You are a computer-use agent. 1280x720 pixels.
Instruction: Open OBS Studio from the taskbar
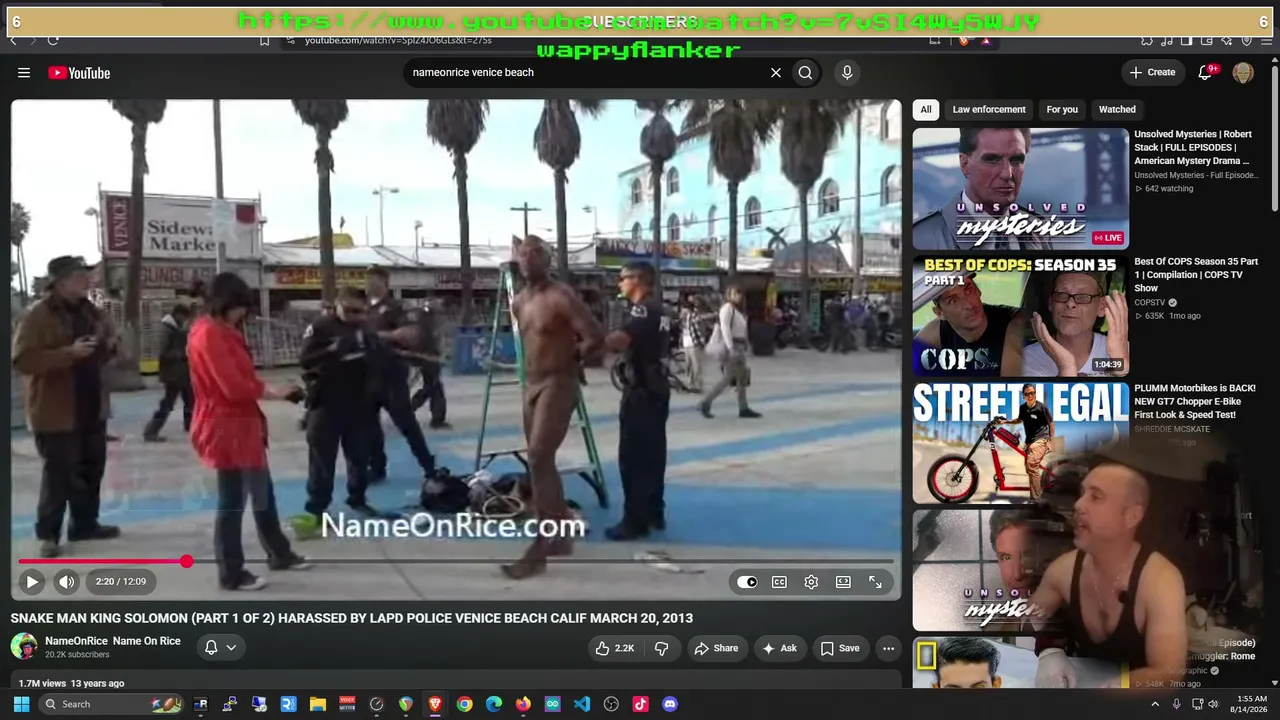click(x=611, y=704)
